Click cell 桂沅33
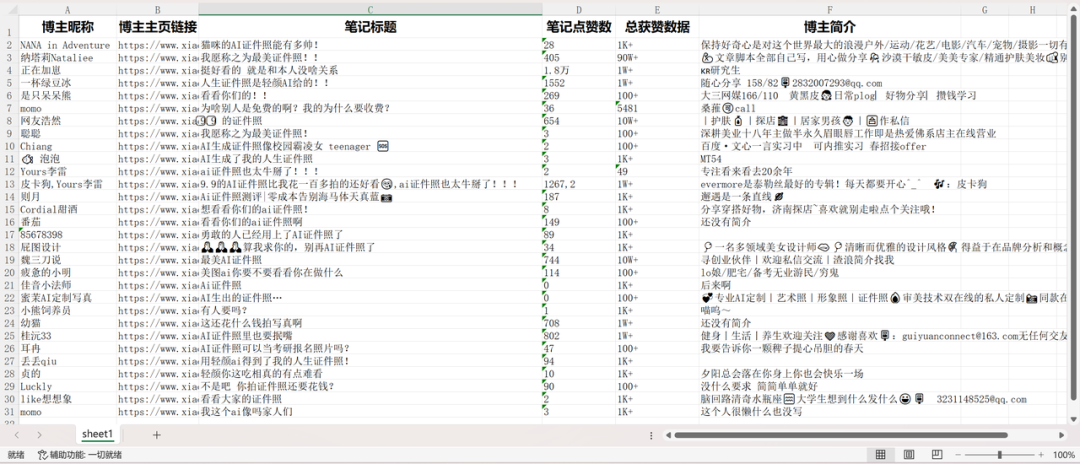Screen dimensions: 1080x464 pyautogui.click(x=68, y=336)
